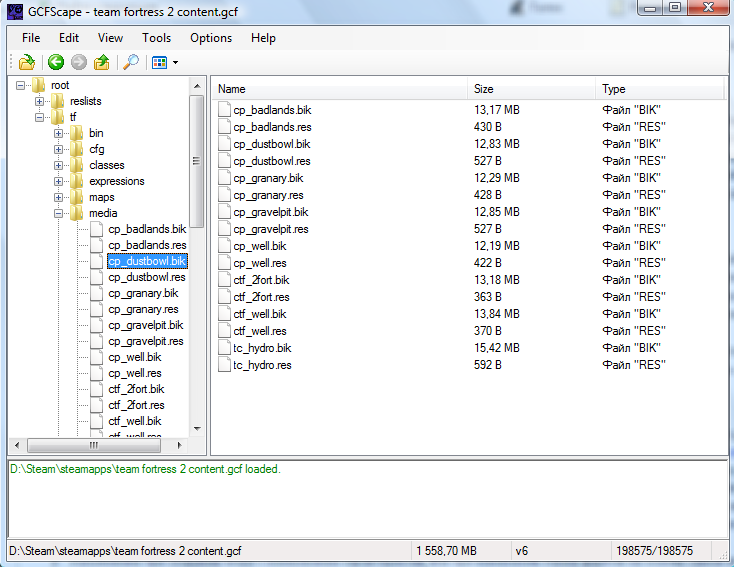734x567 pixels.
Task: Open the views dropdown arrow
Action: [x=176, y=63]
